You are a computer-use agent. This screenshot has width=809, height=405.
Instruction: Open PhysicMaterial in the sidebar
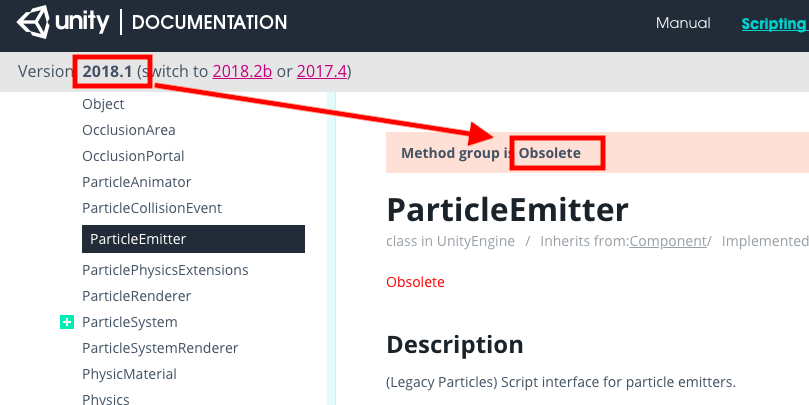(129, 374)
